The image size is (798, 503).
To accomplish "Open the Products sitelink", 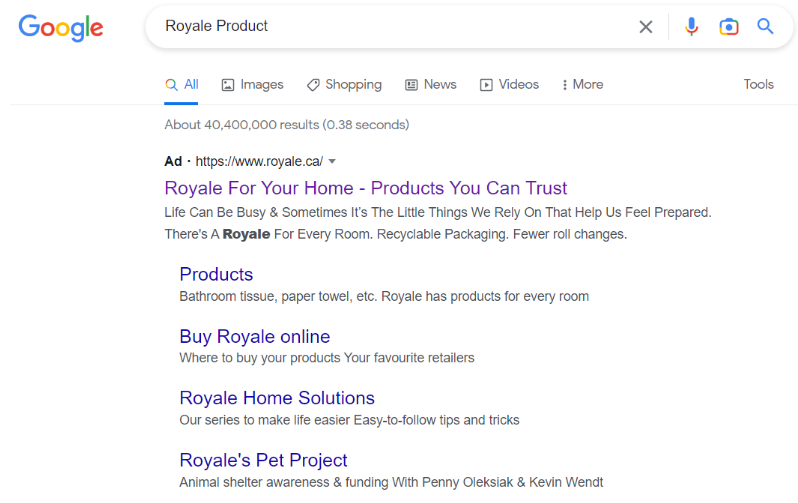I will 216,274.
